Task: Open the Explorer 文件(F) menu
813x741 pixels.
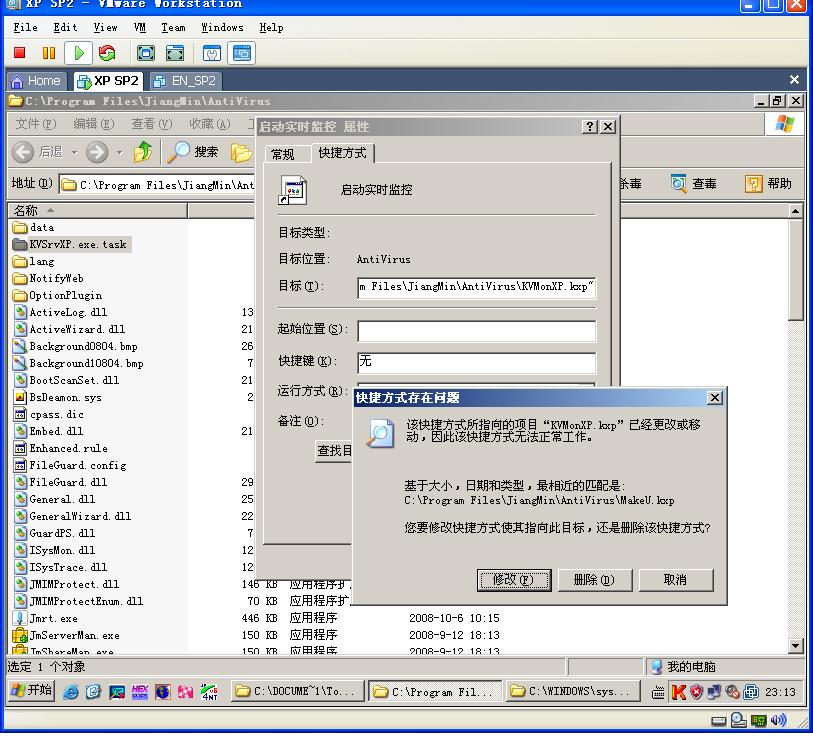Action: [36, 124]
